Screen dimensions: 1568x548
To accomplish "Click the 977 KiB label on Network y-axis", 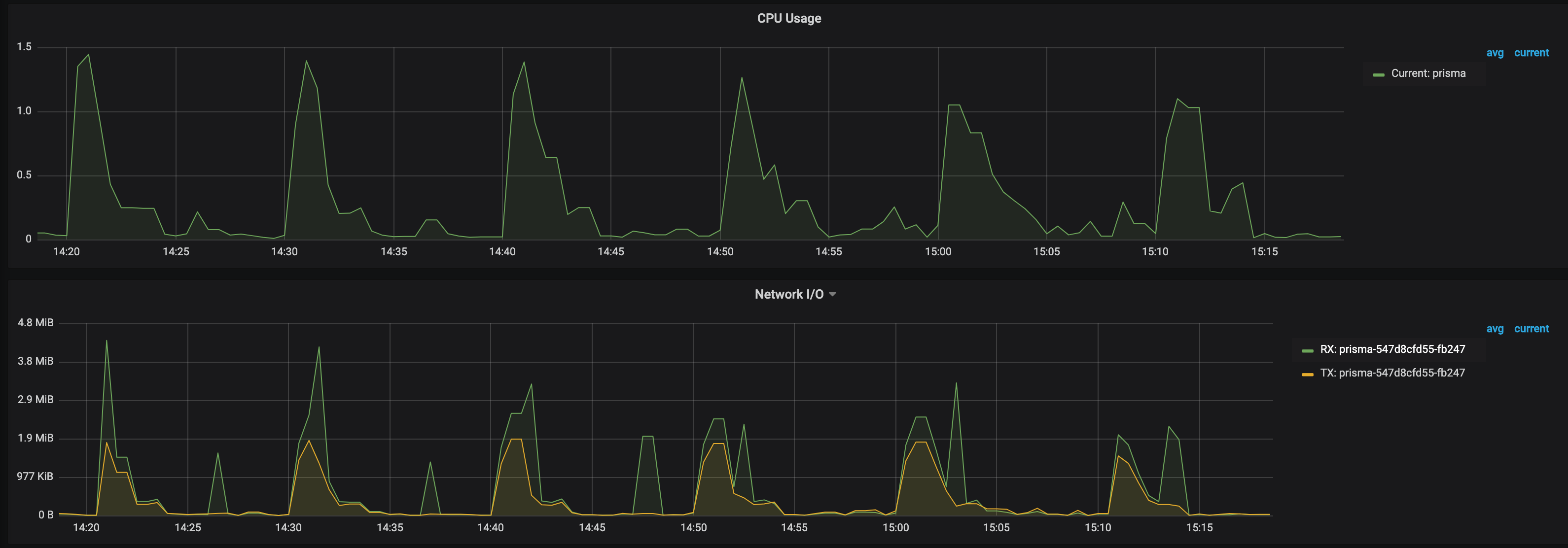I will click(x=36, y=477).
